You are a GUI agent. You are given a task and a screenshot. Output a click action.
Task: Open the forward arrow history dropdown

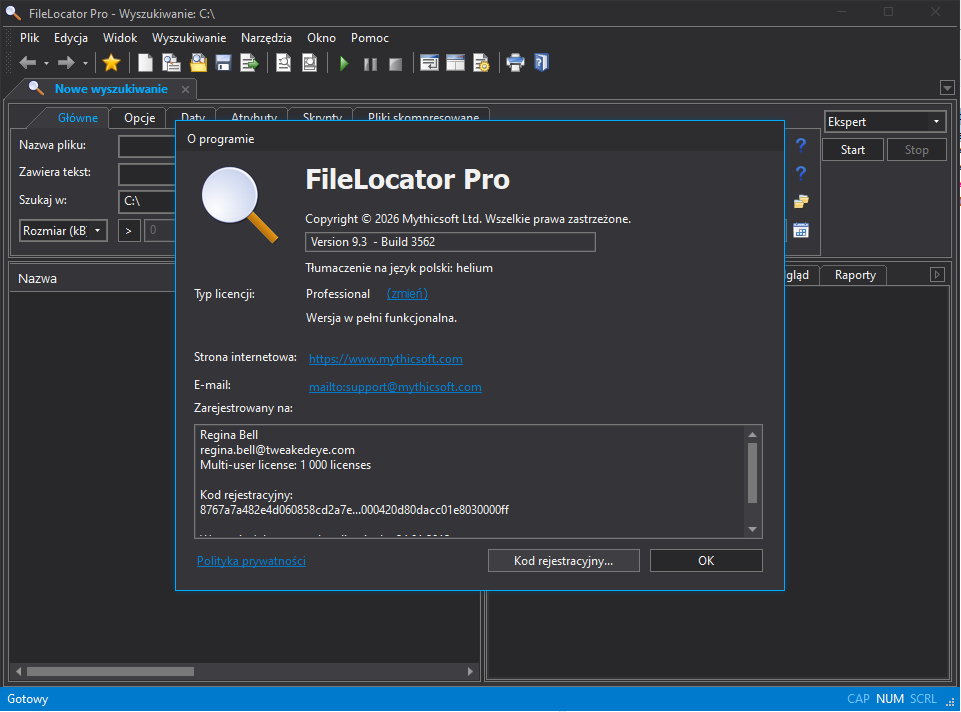tap(85, 63)
